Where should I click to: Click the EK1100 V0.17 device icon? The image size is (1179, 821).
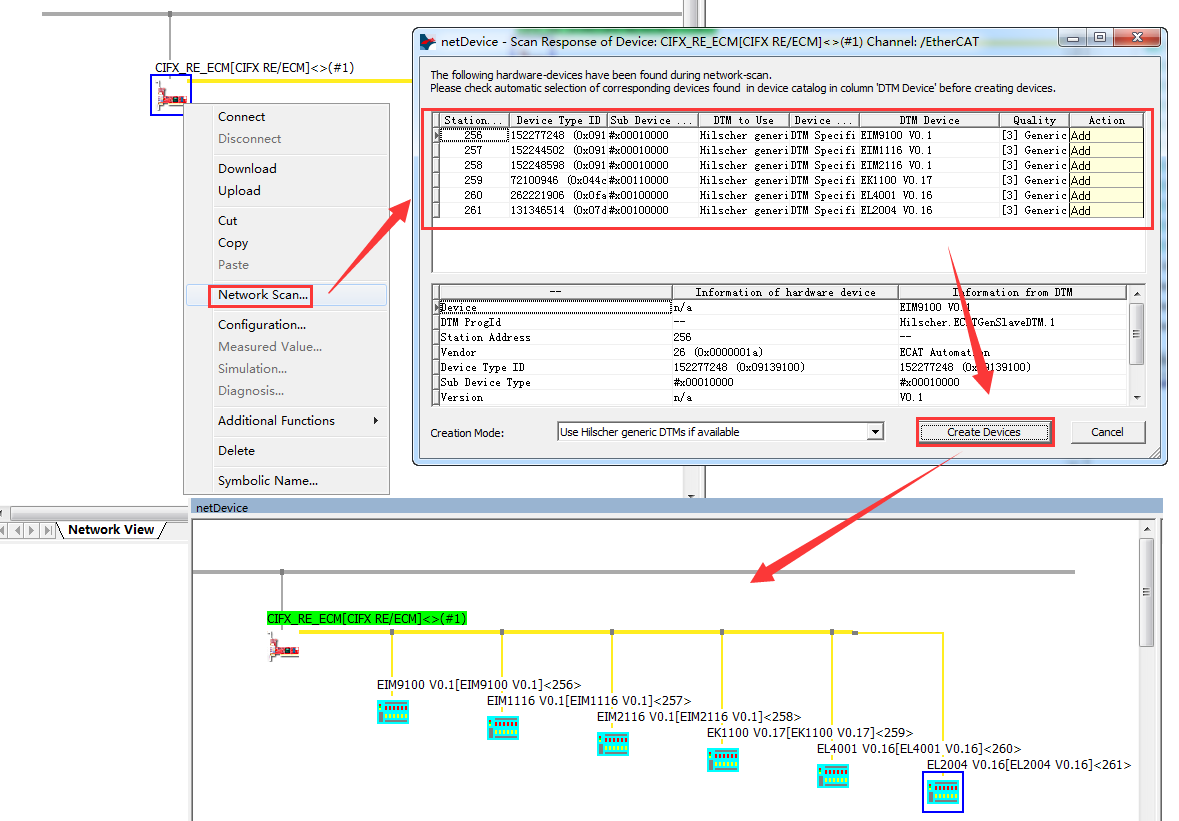(x=723, y=759)
